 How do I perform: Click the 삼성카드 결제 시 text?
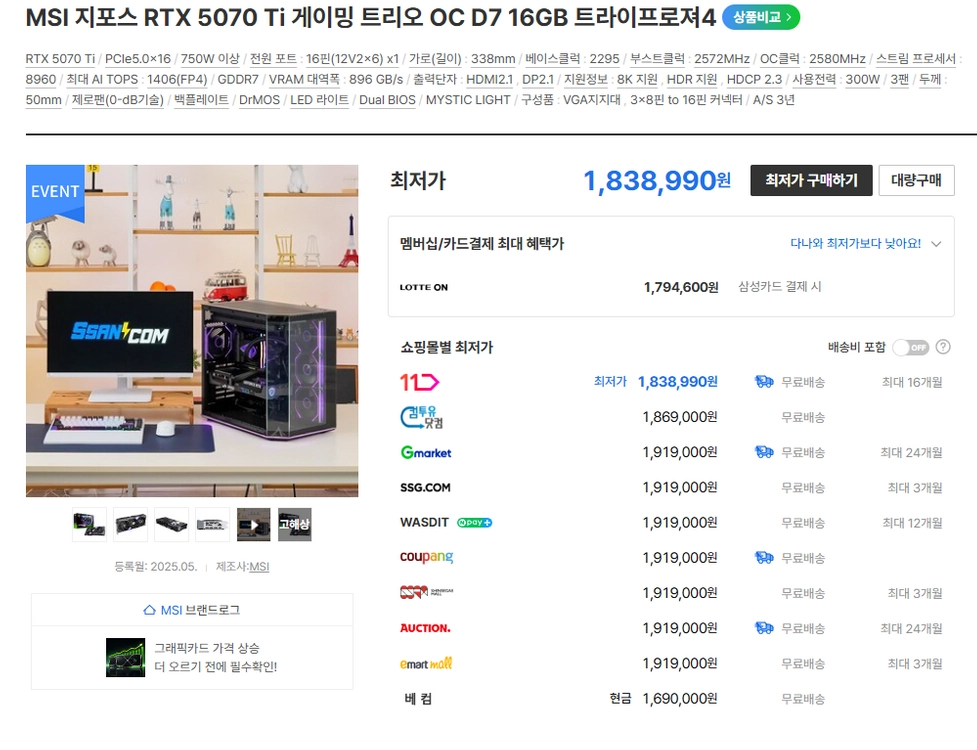pos(780,287)
